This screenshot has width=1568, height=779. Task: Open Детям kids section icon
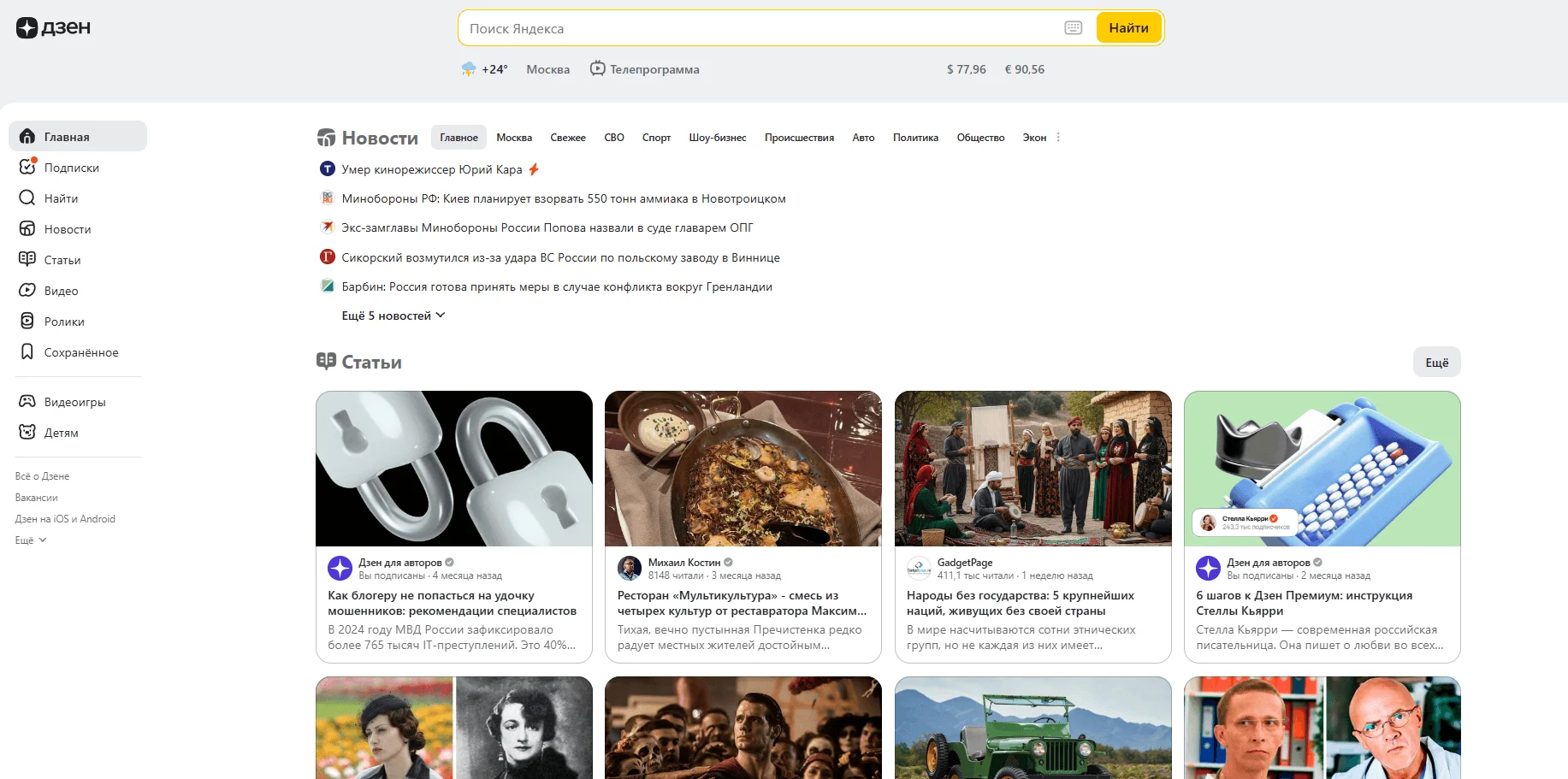pos(27,432)
